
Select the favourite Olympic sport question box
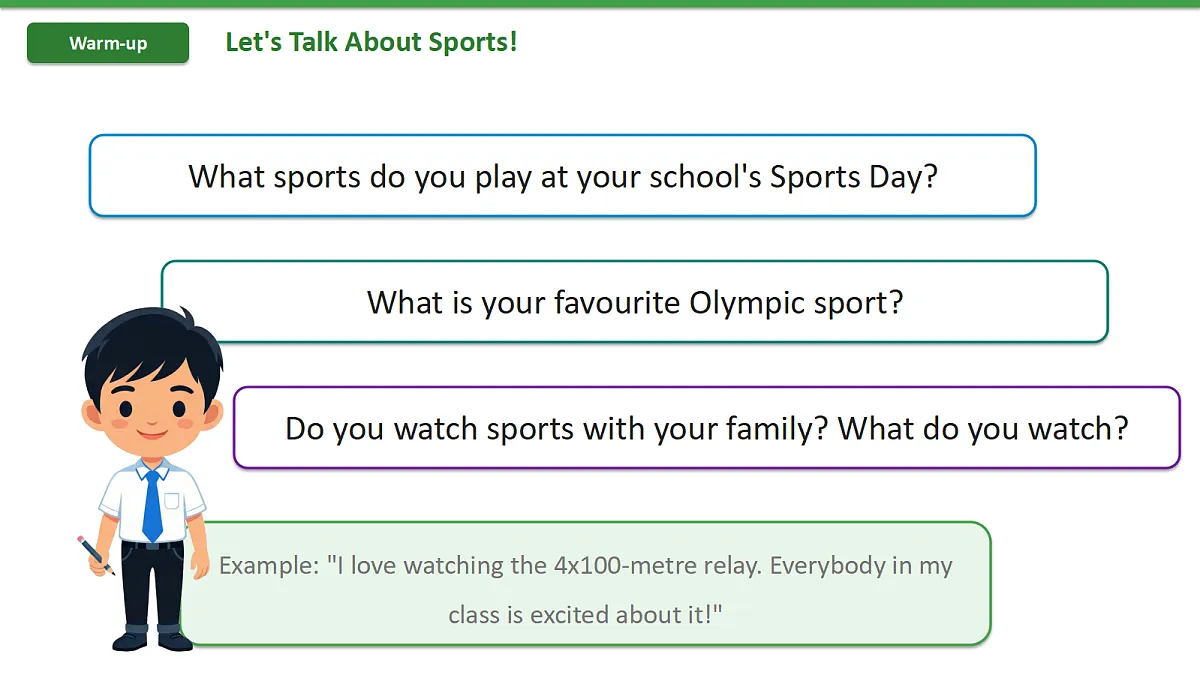coord(635,301)
